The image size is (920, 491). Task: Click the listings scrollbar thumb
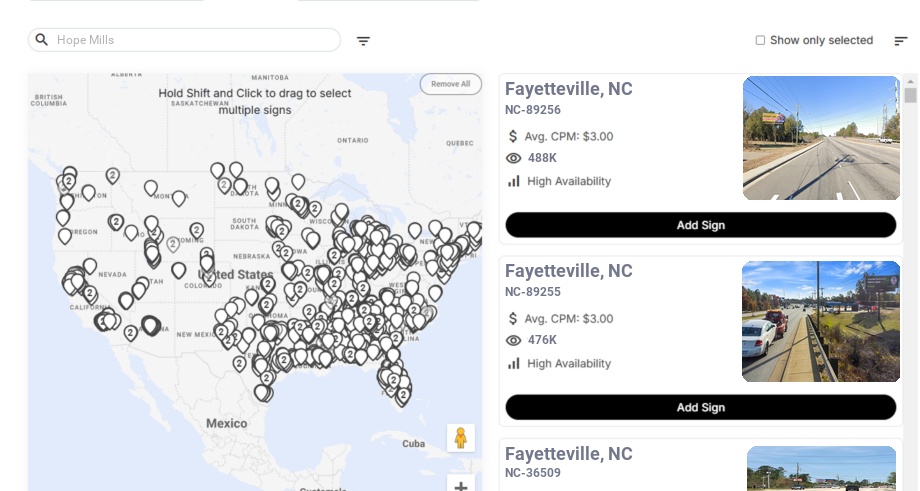(911, 96)
